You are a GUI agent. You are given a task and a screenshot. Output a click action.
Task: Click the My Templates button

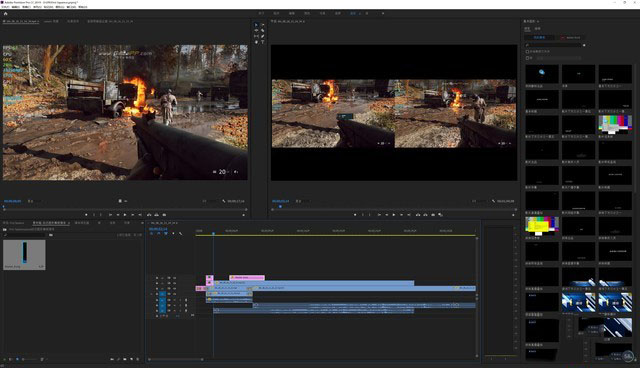pos(539,38)
